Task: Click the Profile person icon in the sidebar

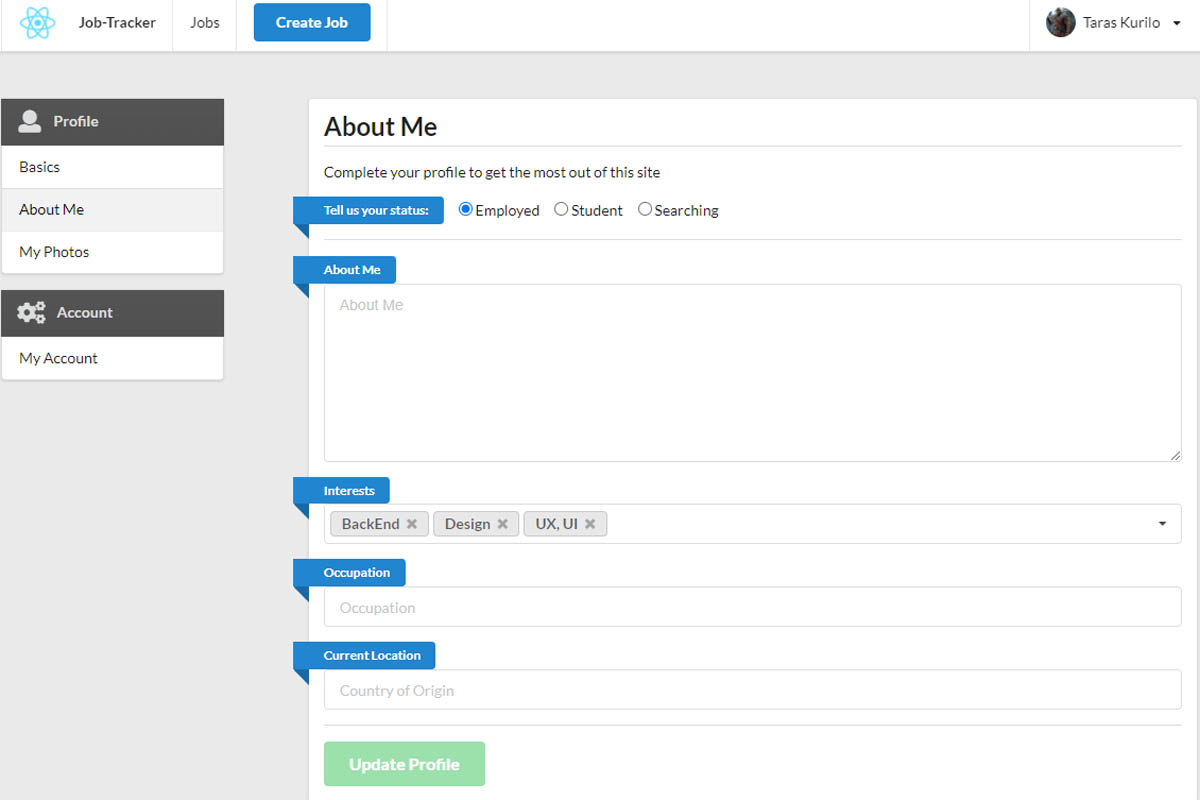Action: click(29, 121)
